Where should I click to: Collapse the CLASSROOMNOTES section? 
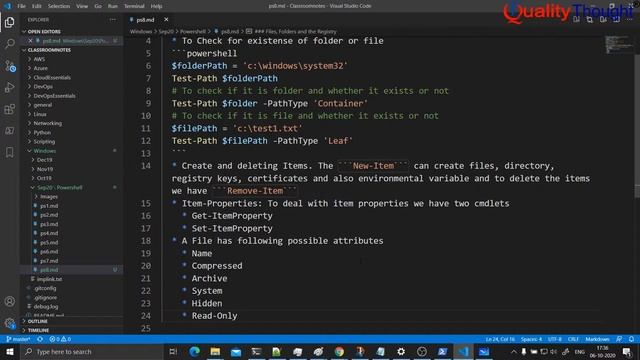pyautogui.click(x=71, y=50)
